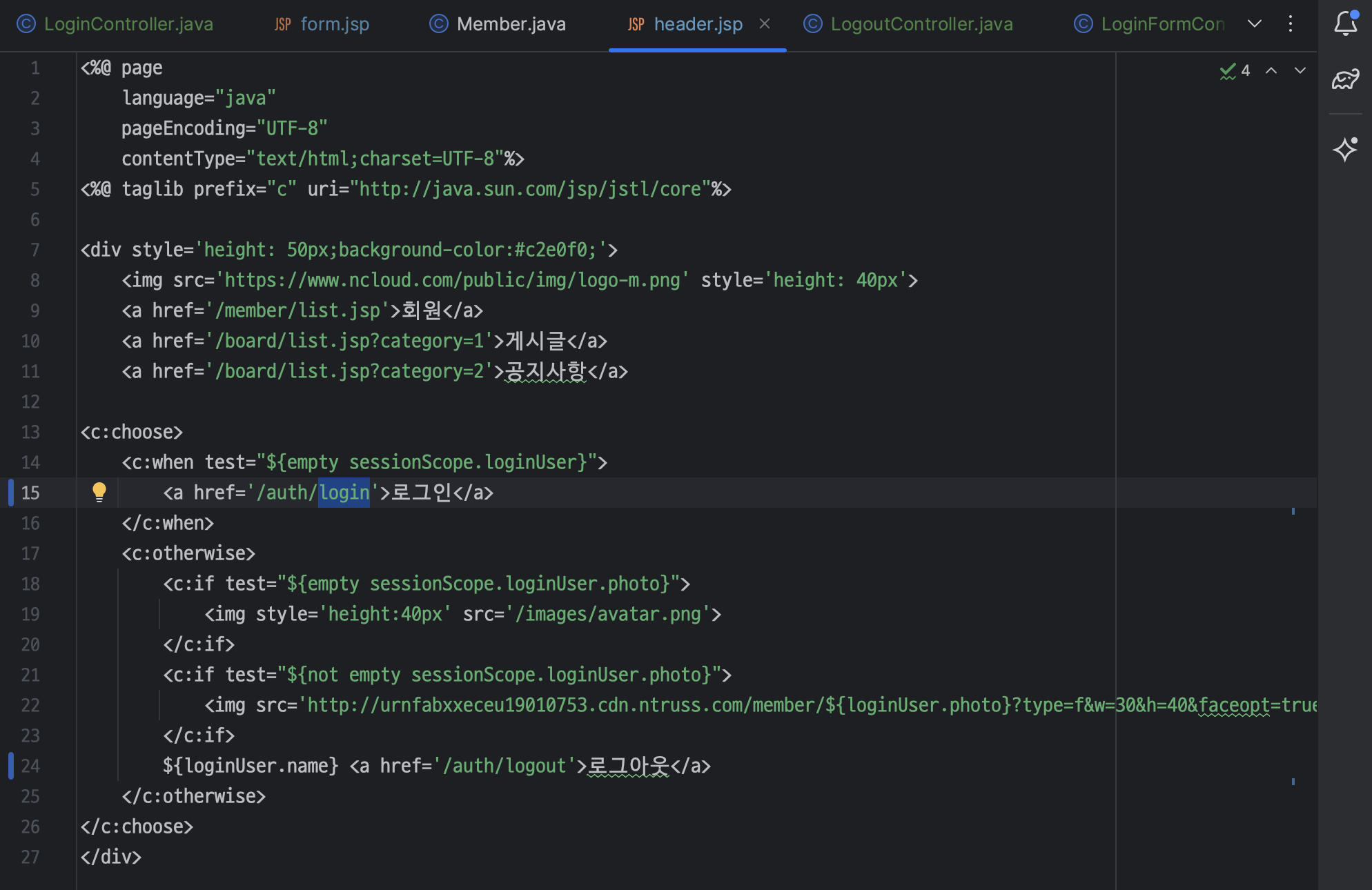Click the yellow intention lightbulb on line 15
This screenshot has width=1372, height=890.
99,492
